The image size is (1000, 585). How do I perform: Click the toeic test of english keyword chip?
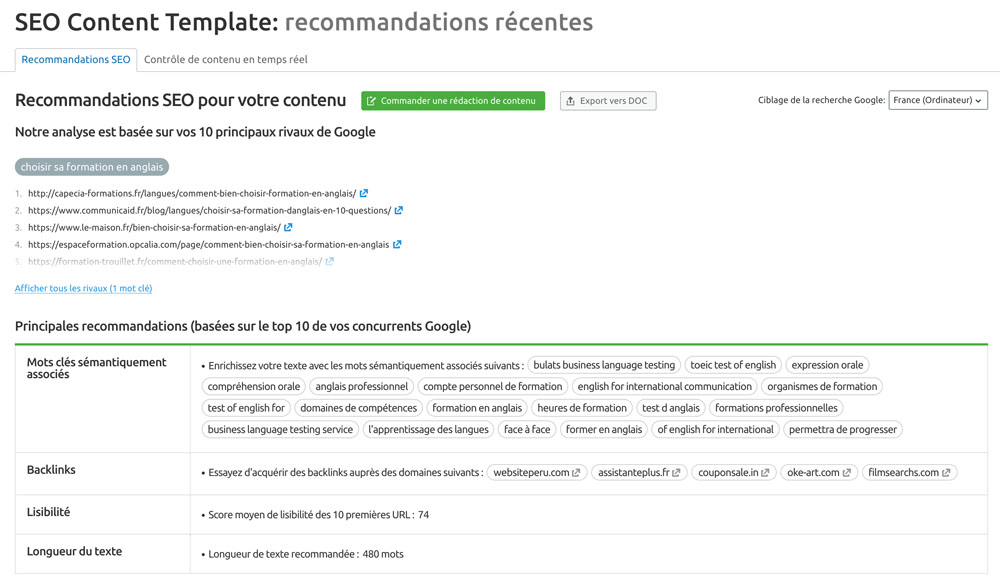coord(733,366)
